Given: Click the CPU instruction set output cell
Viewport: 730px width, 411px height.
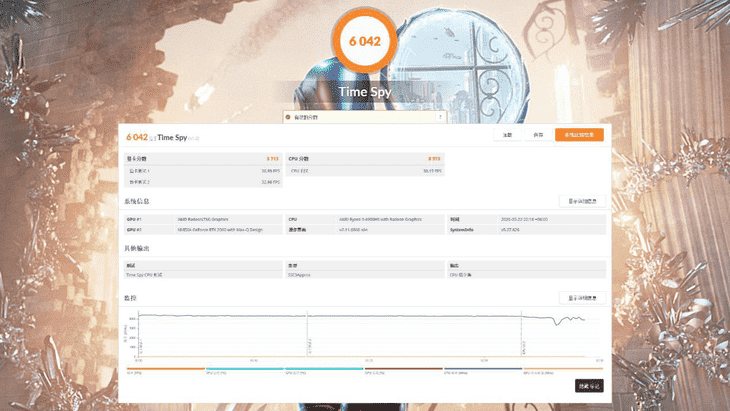Looking at the screenshot, I should pos(460,275).
